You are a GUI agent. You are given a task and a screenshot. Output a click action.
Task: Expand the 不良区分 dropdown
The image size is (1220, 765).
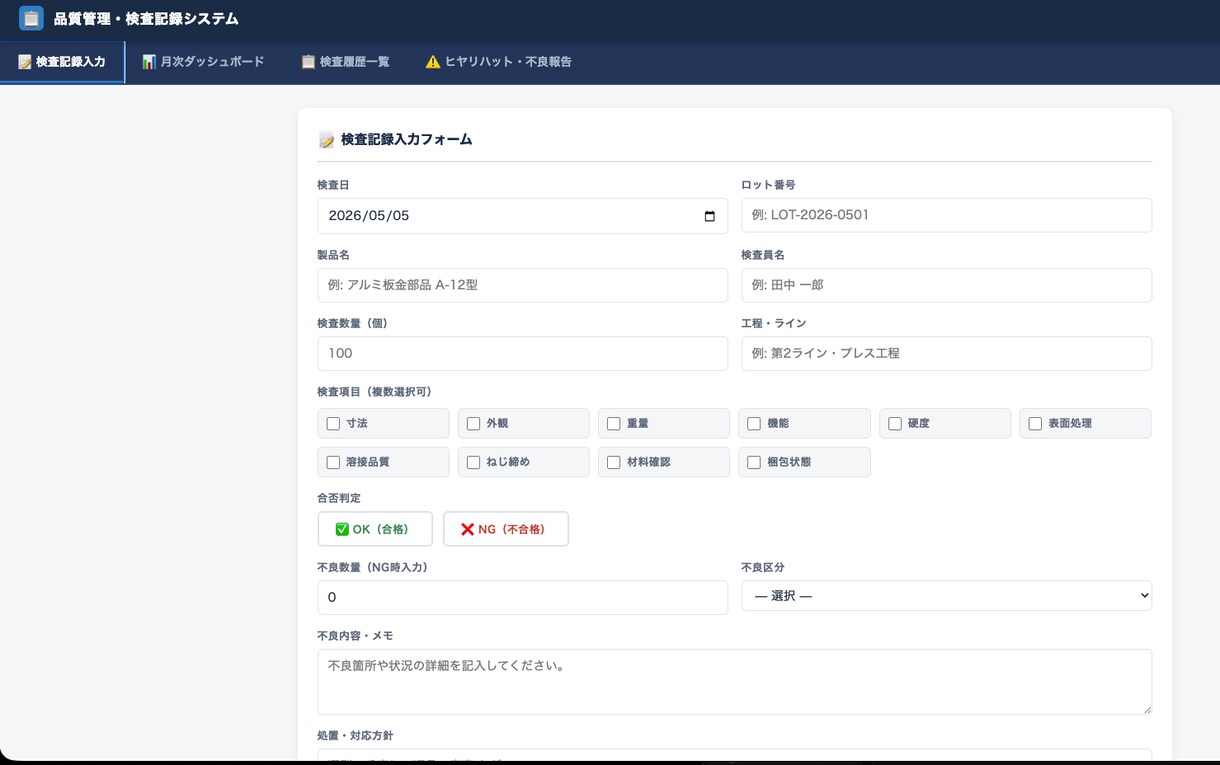pos(946,596)
